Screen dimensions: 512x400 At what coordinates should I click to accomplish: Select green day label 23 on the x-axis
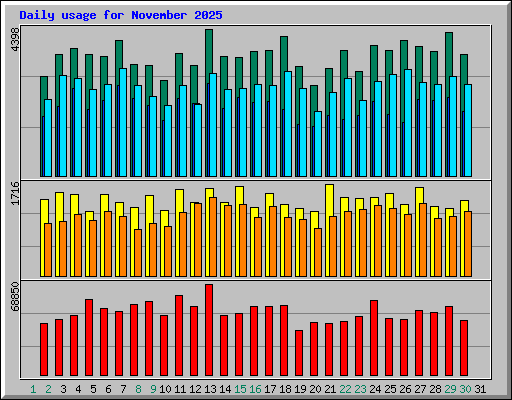click(x=360, y=389)
